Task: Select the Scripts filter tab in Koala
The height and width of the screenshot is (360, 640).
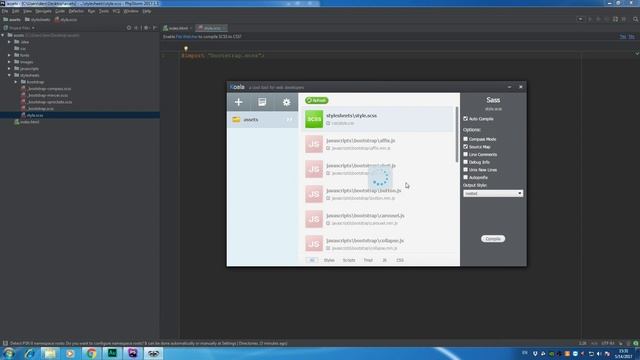Action: (349, 260)
